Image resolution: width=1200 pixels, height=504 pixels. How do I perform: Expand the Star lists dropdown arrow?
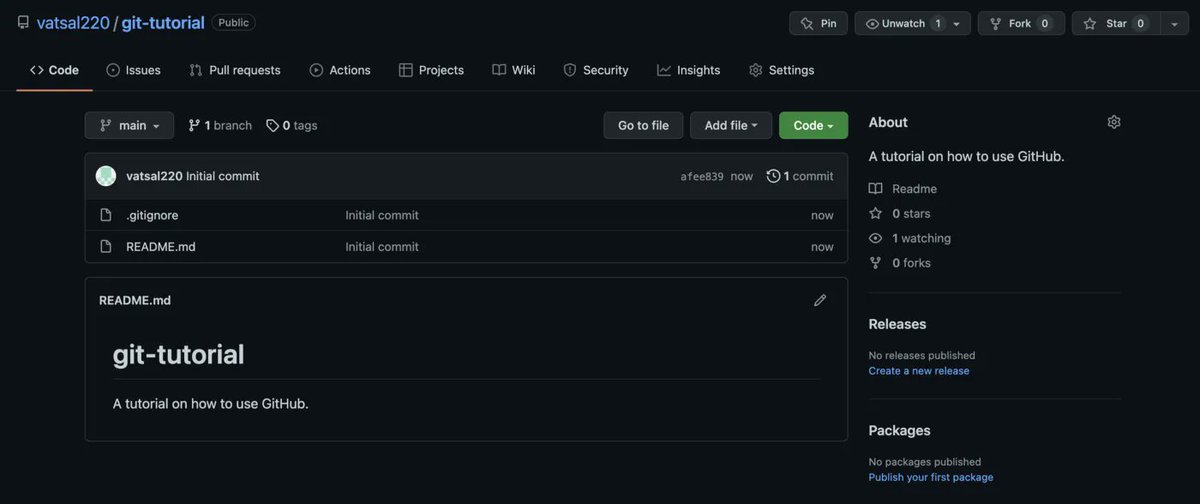pos(1174,23)
